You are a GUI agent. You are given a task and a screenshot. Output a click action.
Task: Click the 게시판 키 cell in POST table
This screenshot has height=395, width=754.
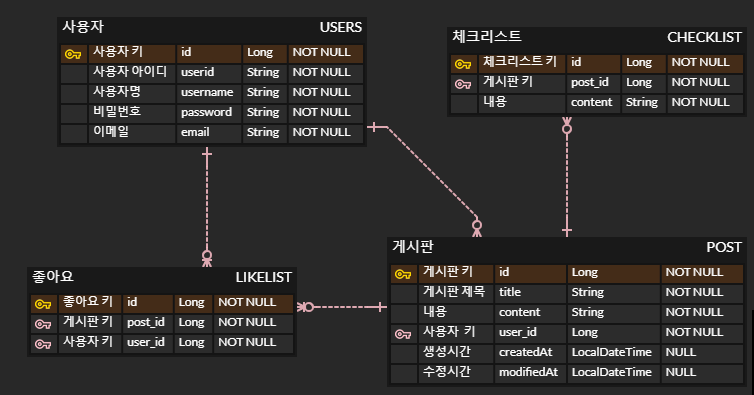456,273
